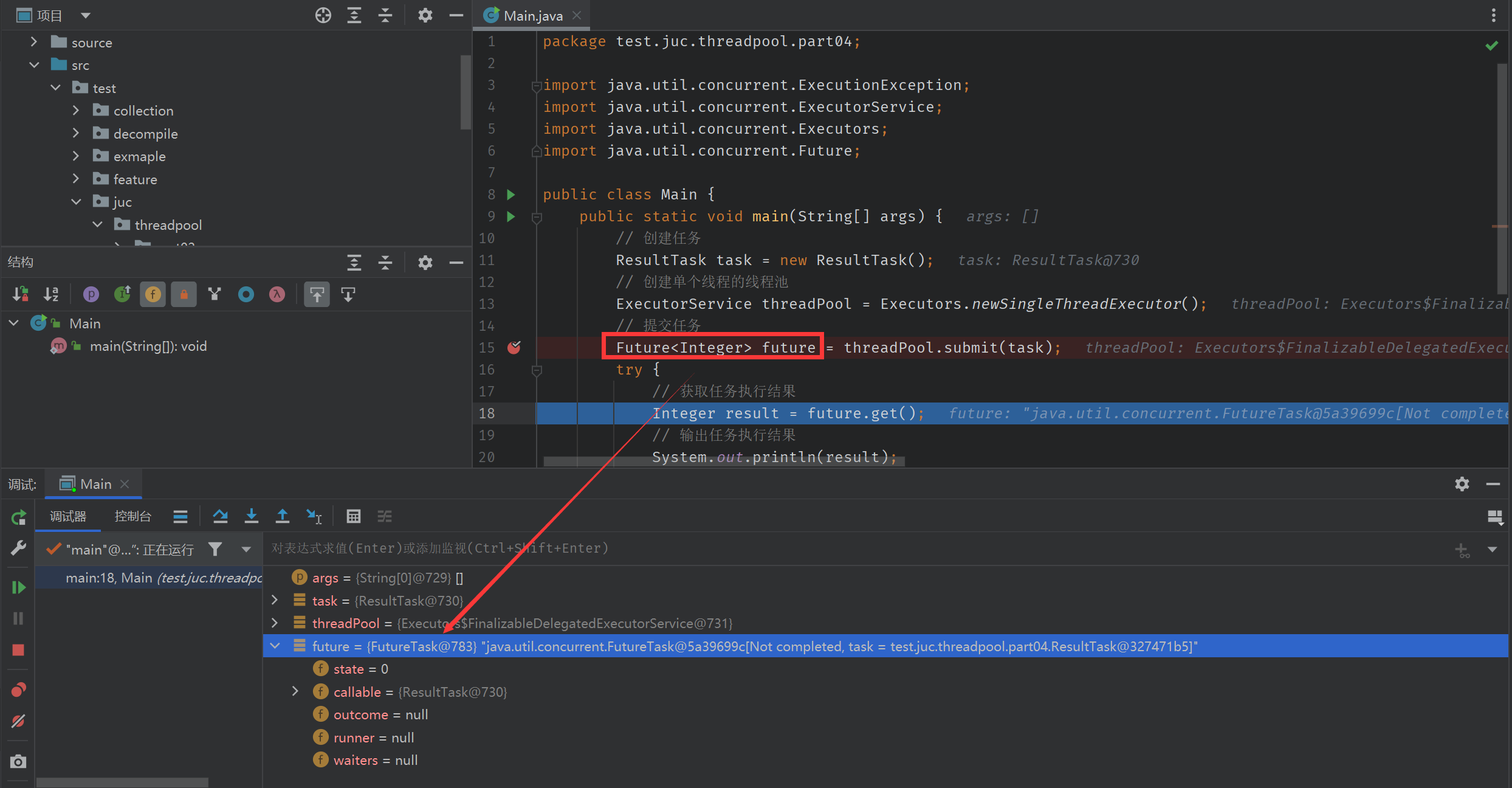Collapse the juc package
The image size is (1512, 788).
pos(76,201)
